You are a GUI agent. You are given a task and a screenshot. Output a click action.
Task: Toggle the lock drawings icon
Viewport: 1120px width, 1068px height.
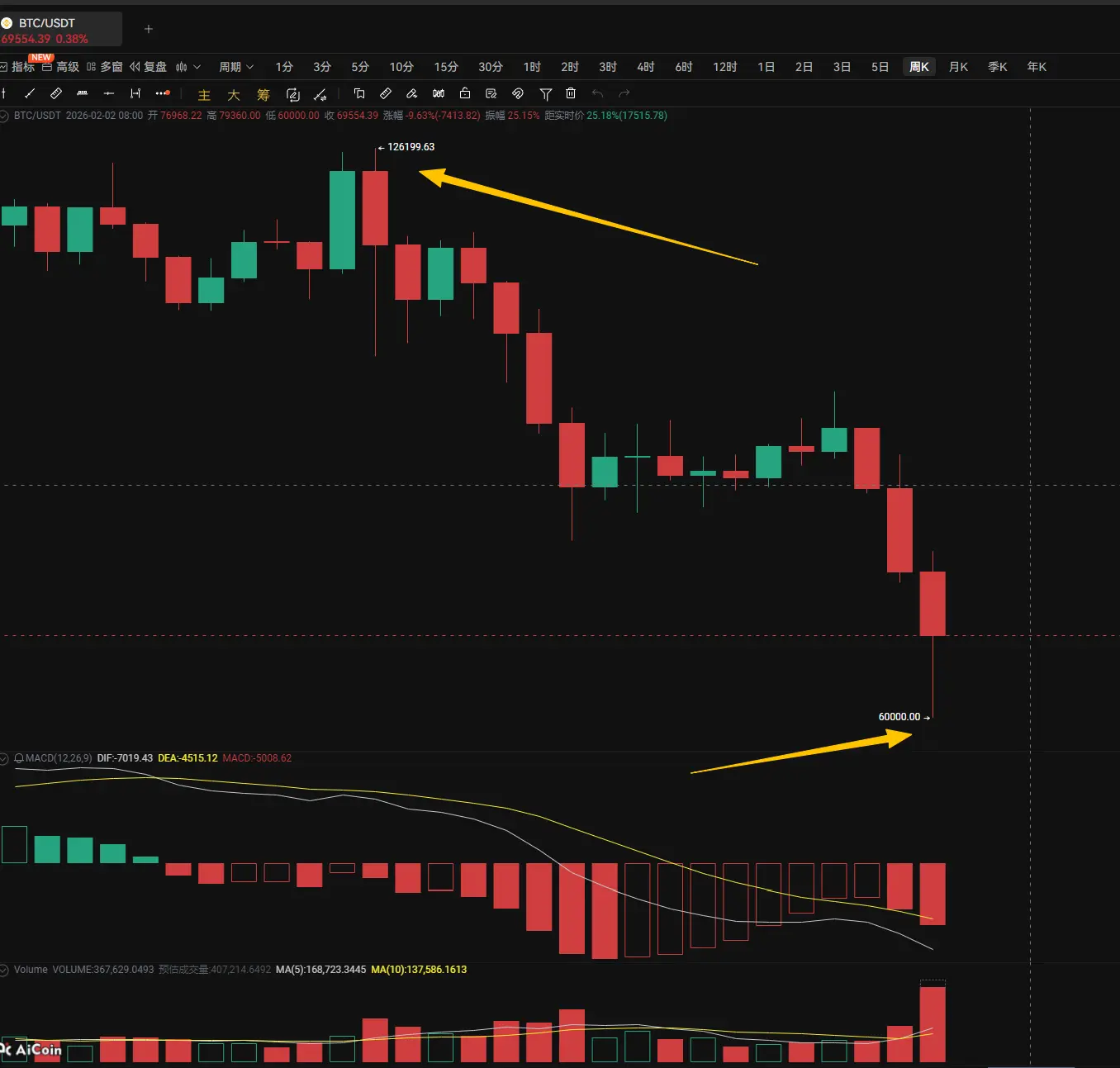(x=465, y=93)
